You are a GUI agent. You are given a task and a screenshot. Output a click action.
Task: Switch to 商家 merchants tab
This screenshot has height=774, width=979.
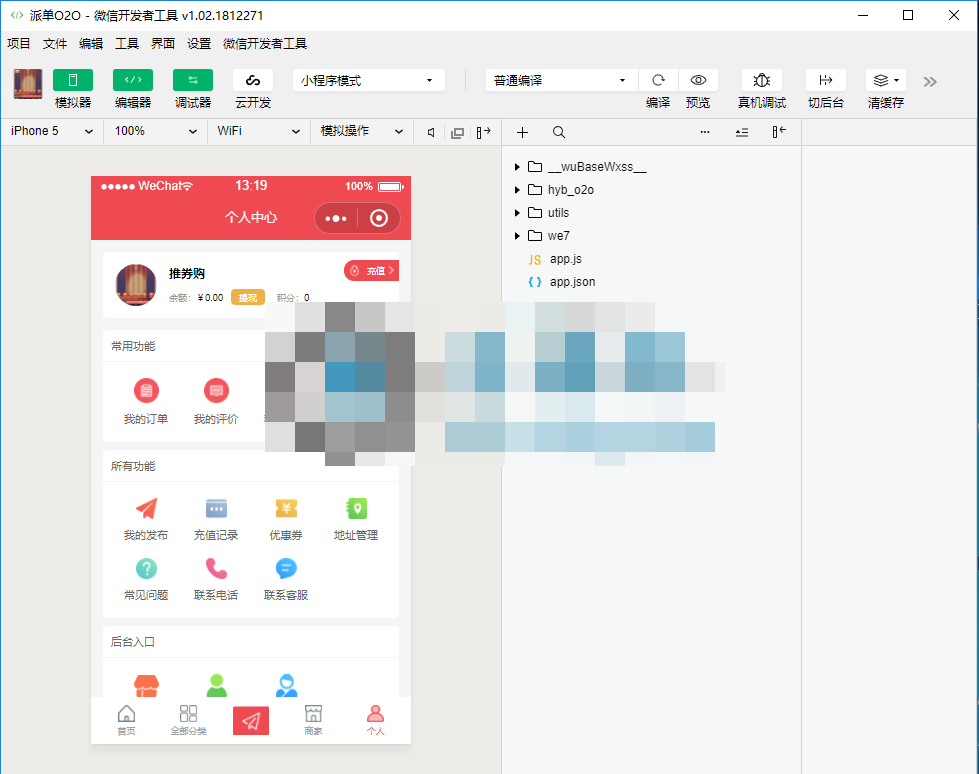point(313,720)
